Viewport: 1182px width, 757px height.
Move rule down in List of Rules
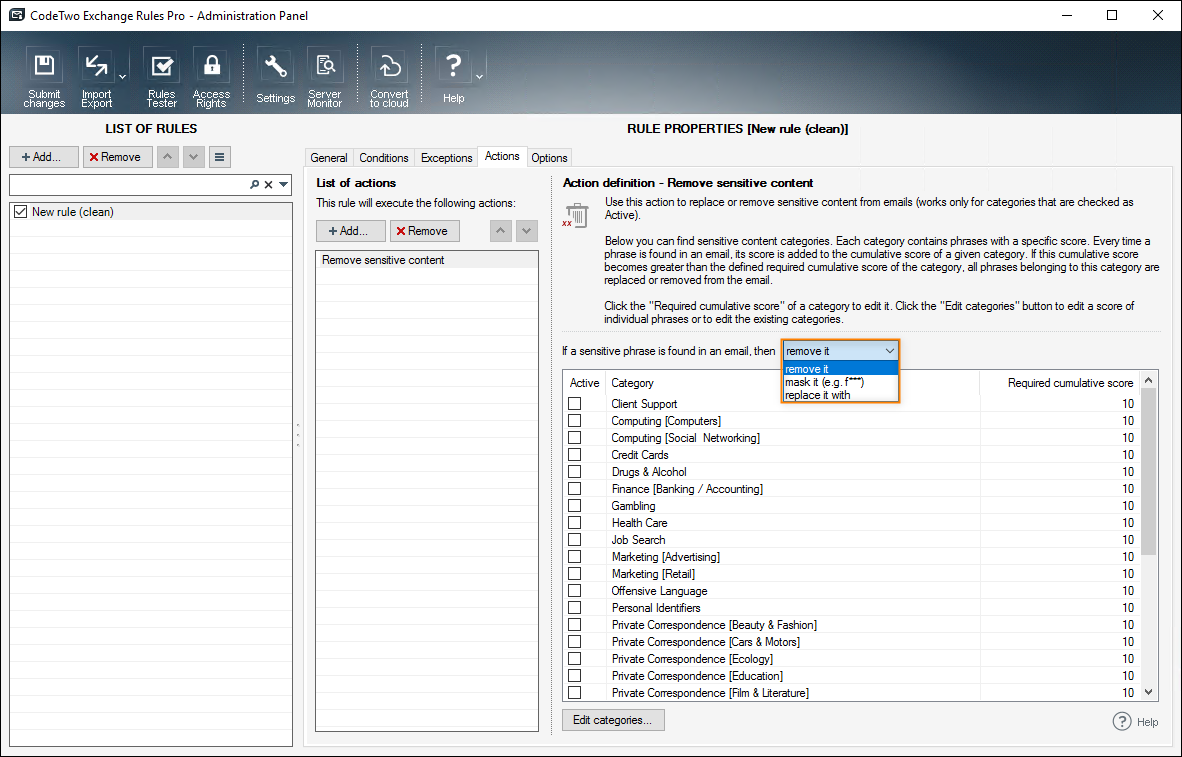(x=194, y=157)
